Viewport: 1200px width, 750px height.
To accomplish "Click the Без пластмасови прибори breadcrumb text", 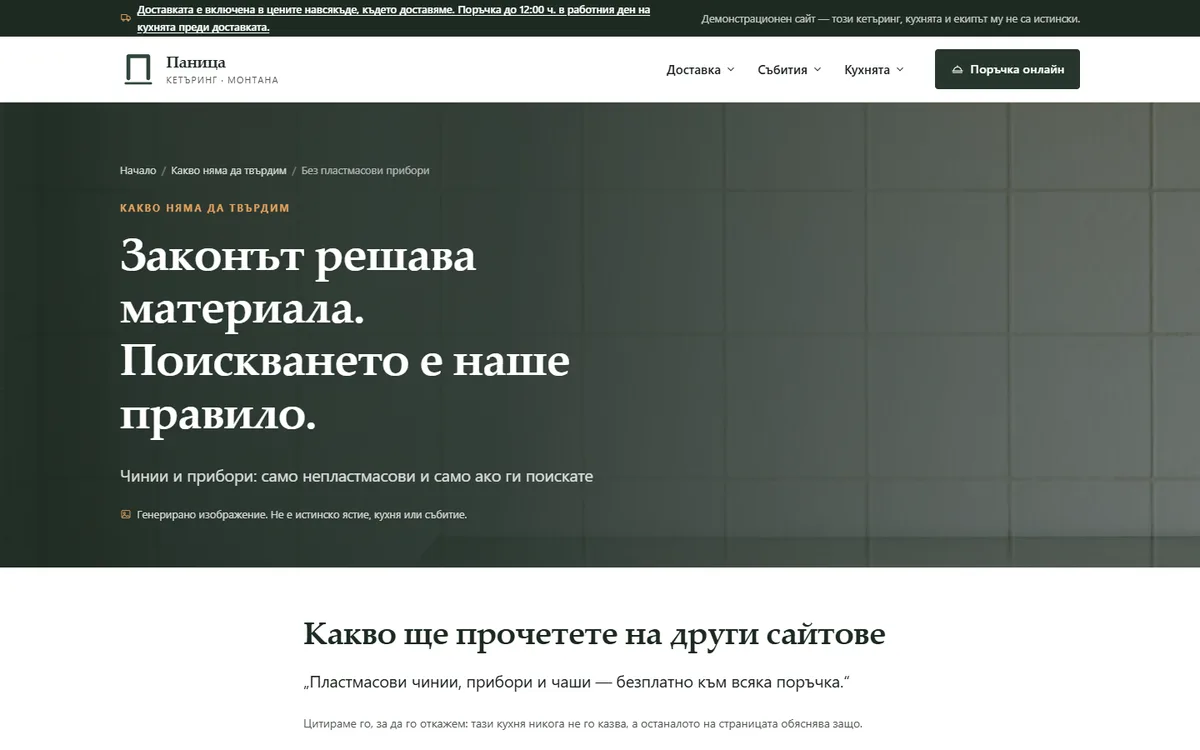I will click(365, 171).
